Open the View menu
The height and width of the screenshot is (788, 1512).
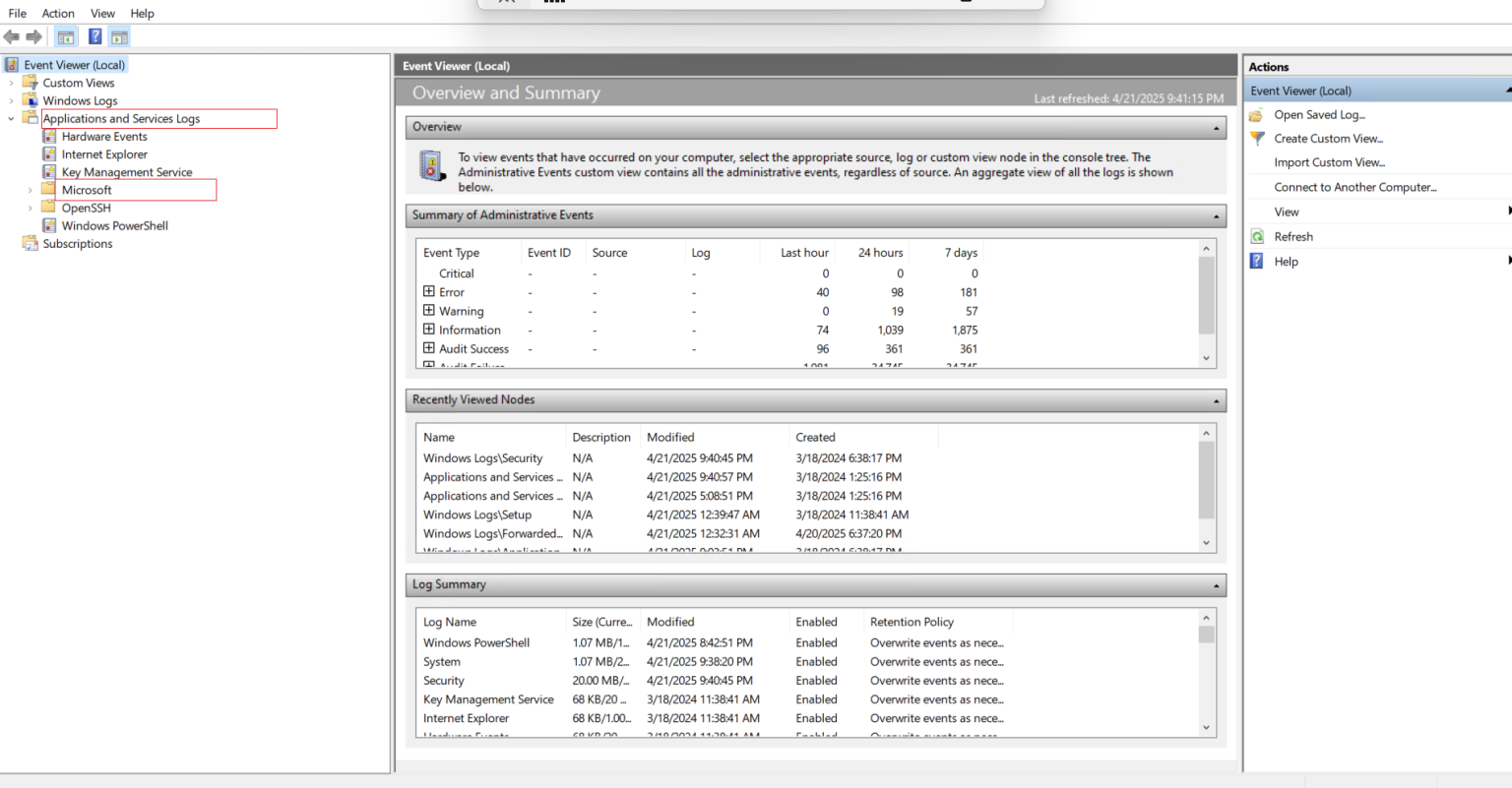coord(102,13)
